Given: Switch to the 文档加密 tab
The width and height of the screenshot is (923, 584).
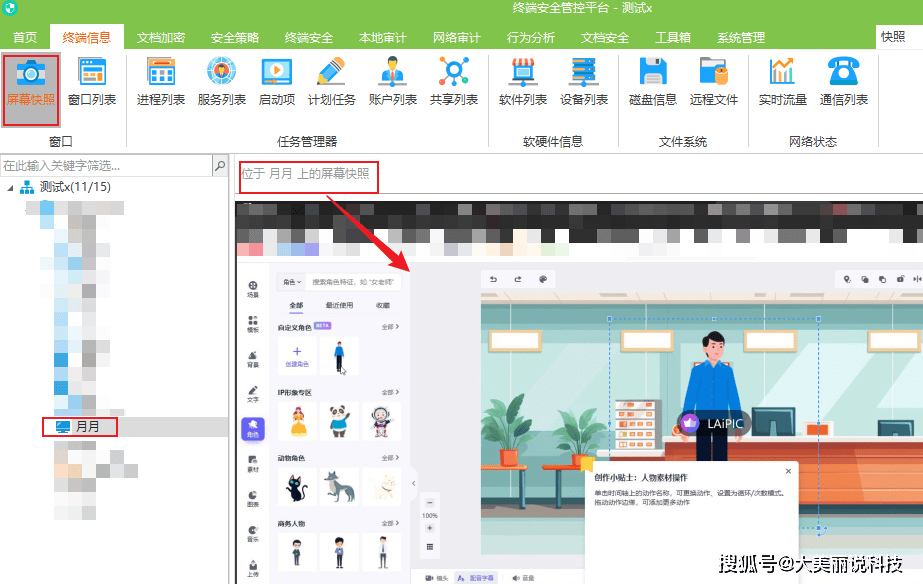Looking at the screenshot, I should click(x=160, y=38).
